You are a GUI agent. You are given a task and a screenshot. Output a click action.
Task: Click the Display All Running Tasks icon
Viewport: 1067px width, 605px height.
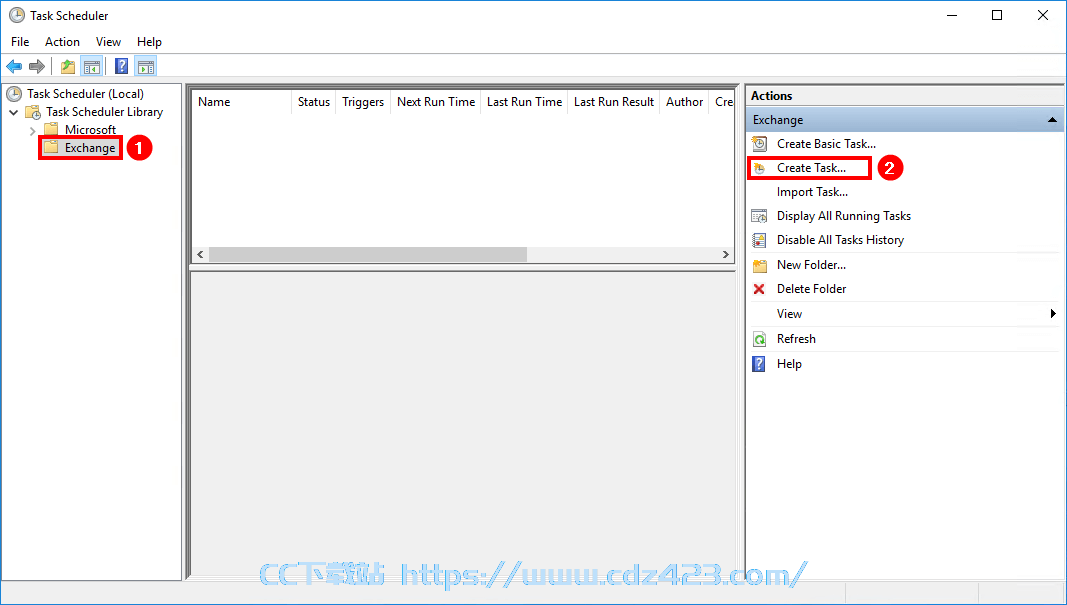tap(759, 216)
